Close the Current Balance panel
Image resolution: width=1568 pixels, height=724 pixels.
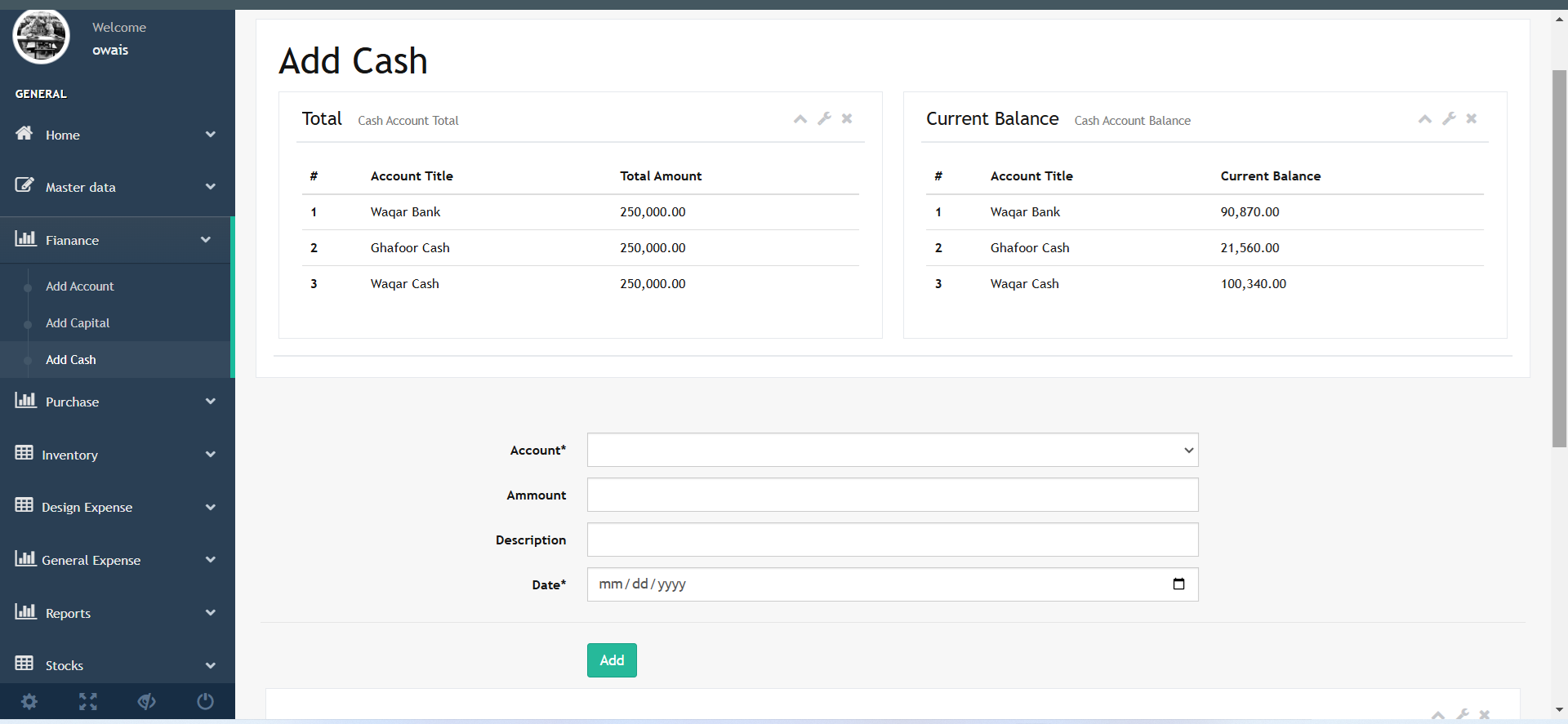[x=1472, y=119]
